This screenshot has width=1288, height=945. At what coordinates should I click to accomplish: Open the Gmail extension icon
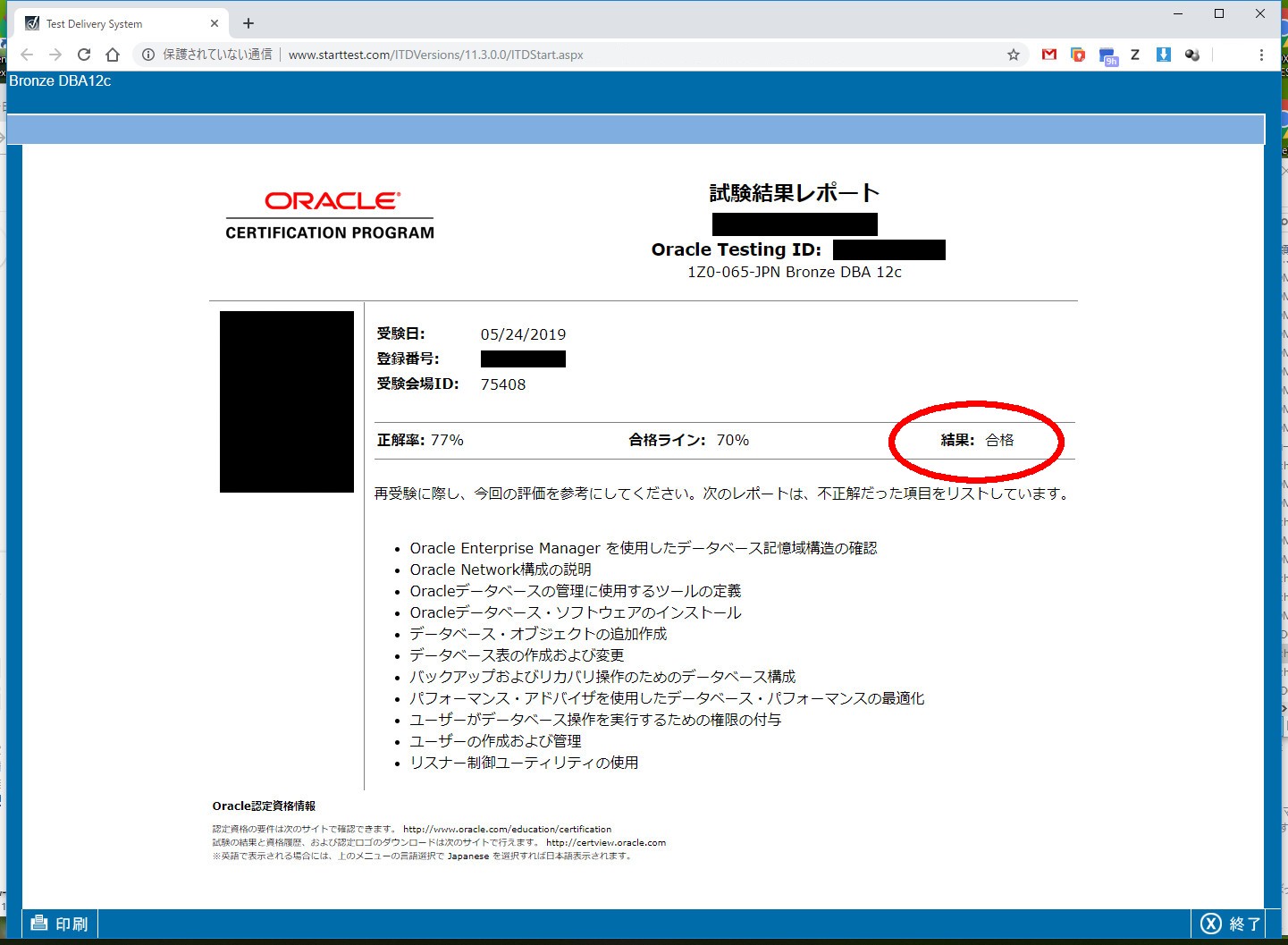pos(1049,55)
